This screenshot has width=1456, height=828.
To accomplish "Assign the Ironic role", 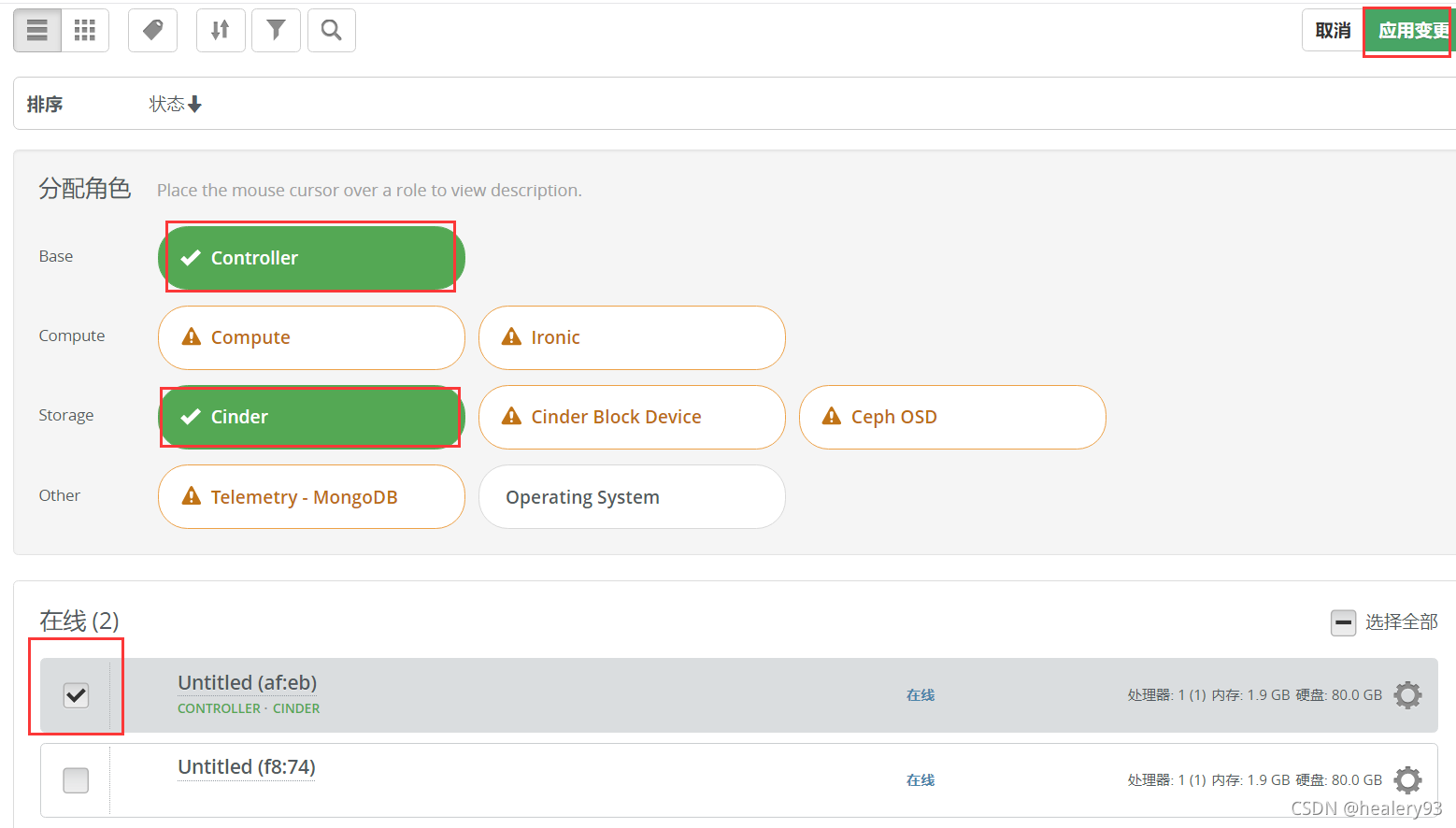I will pos(632,337).
